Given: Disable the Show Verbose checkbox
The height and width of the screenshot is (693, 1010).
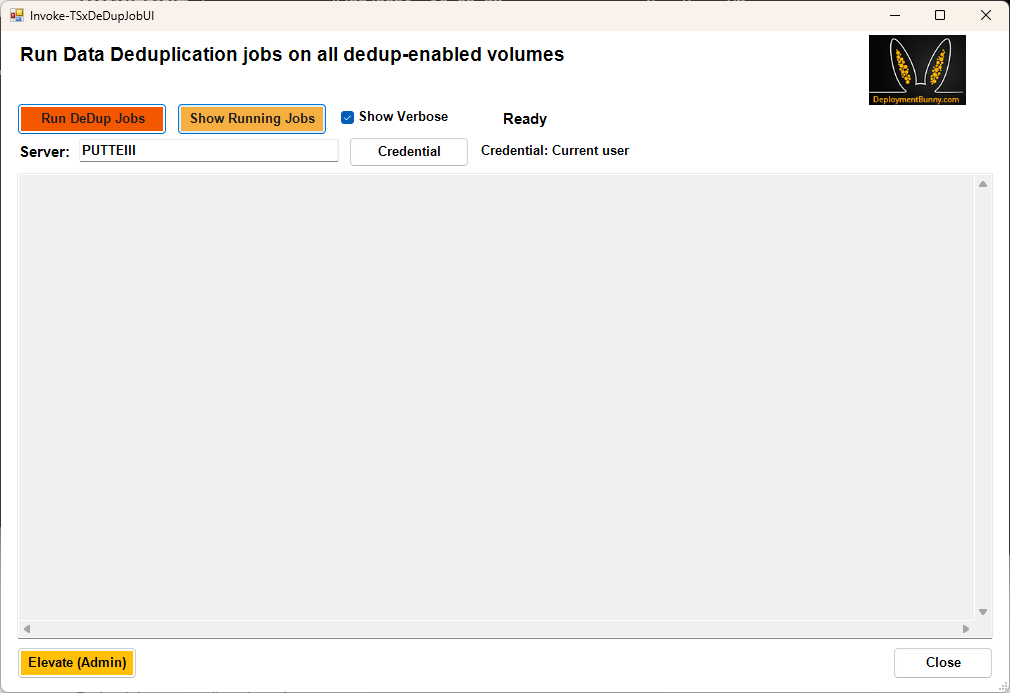Looking at the screenshot, I should pyautogui.click(x=347, y=117).
